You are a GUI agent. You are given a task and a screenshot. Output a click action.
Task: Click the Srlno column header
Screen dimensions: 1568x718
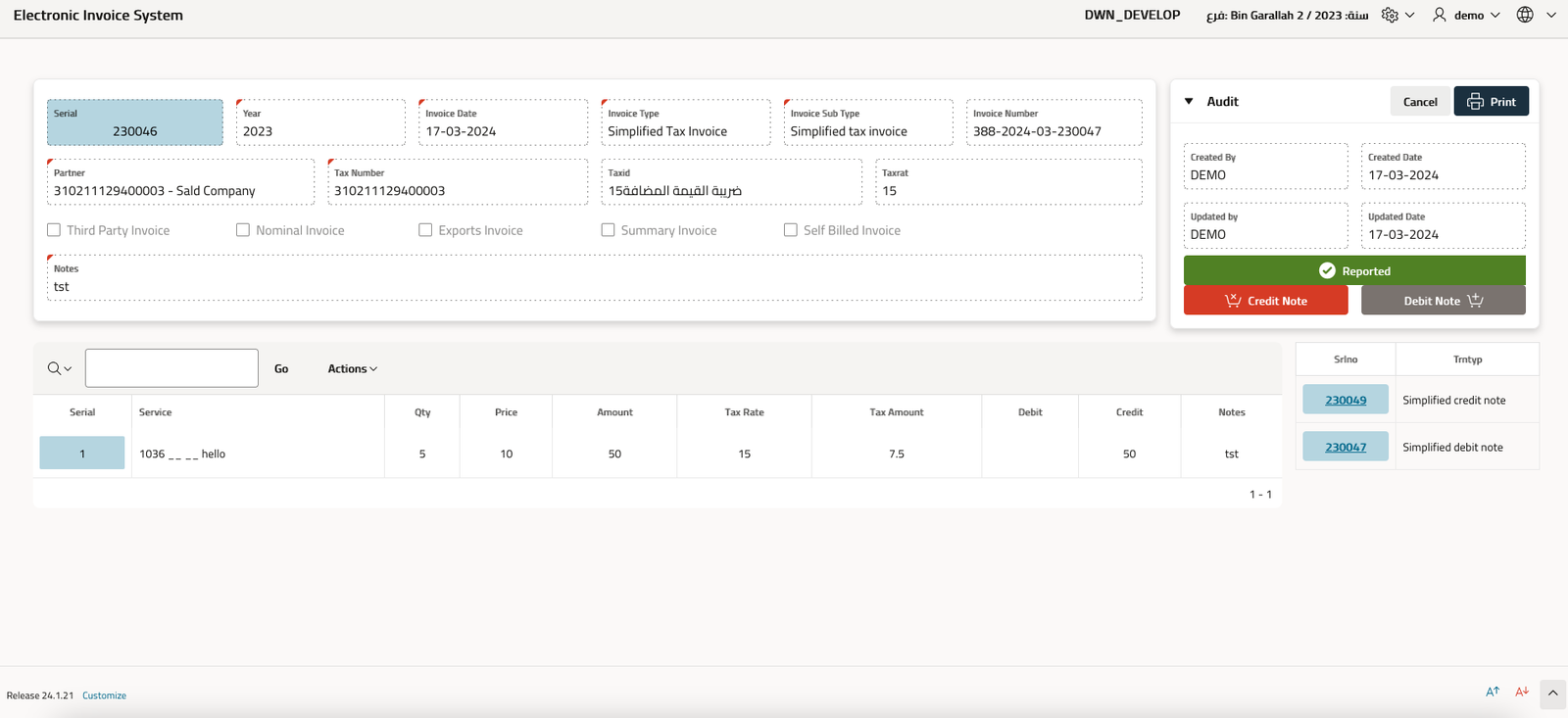(x=1346, y=359)
